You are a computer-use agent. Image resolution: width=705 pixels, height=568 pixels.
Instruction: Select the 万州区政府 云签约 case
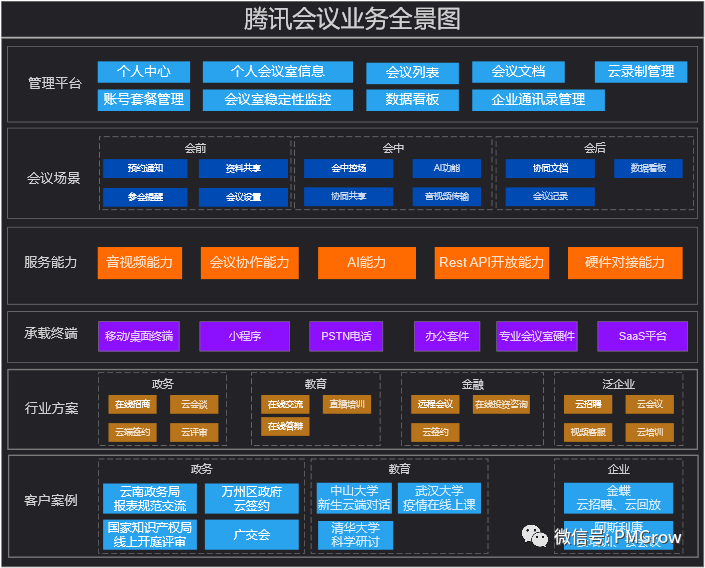point(252,499)
